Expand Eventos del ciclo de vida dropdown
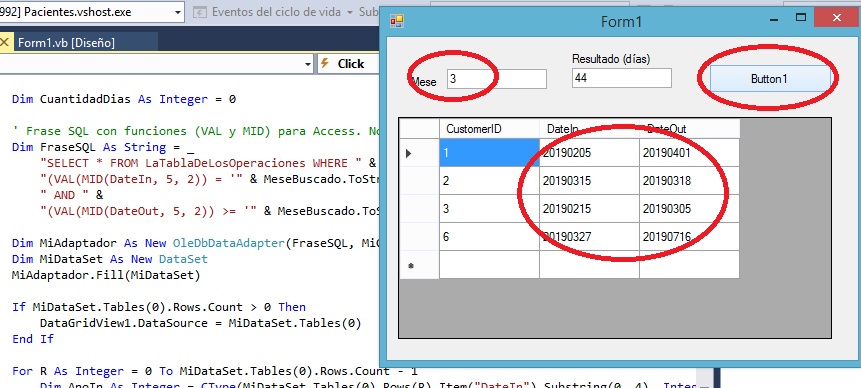Screen dimensions: 861x388 point(350,12)
